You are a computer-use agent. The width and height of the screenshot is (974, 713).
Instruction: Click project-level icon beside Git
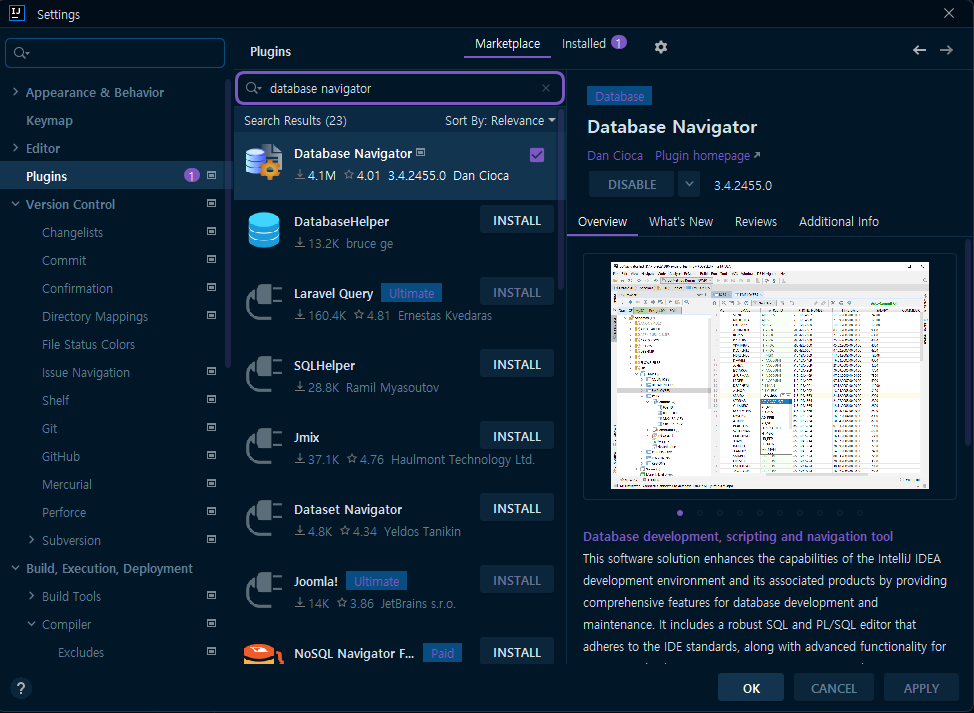coord(211,427)
